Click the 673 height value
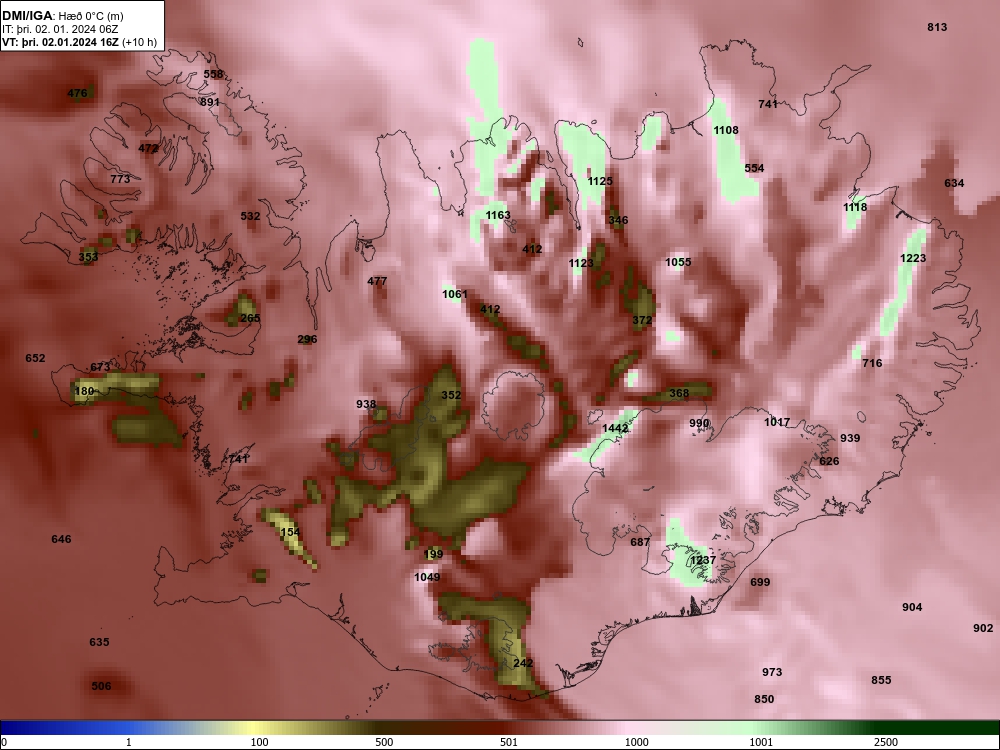The width and height of the screenshot is (1000, 750). pyautogui.click(x=100, y=367)
